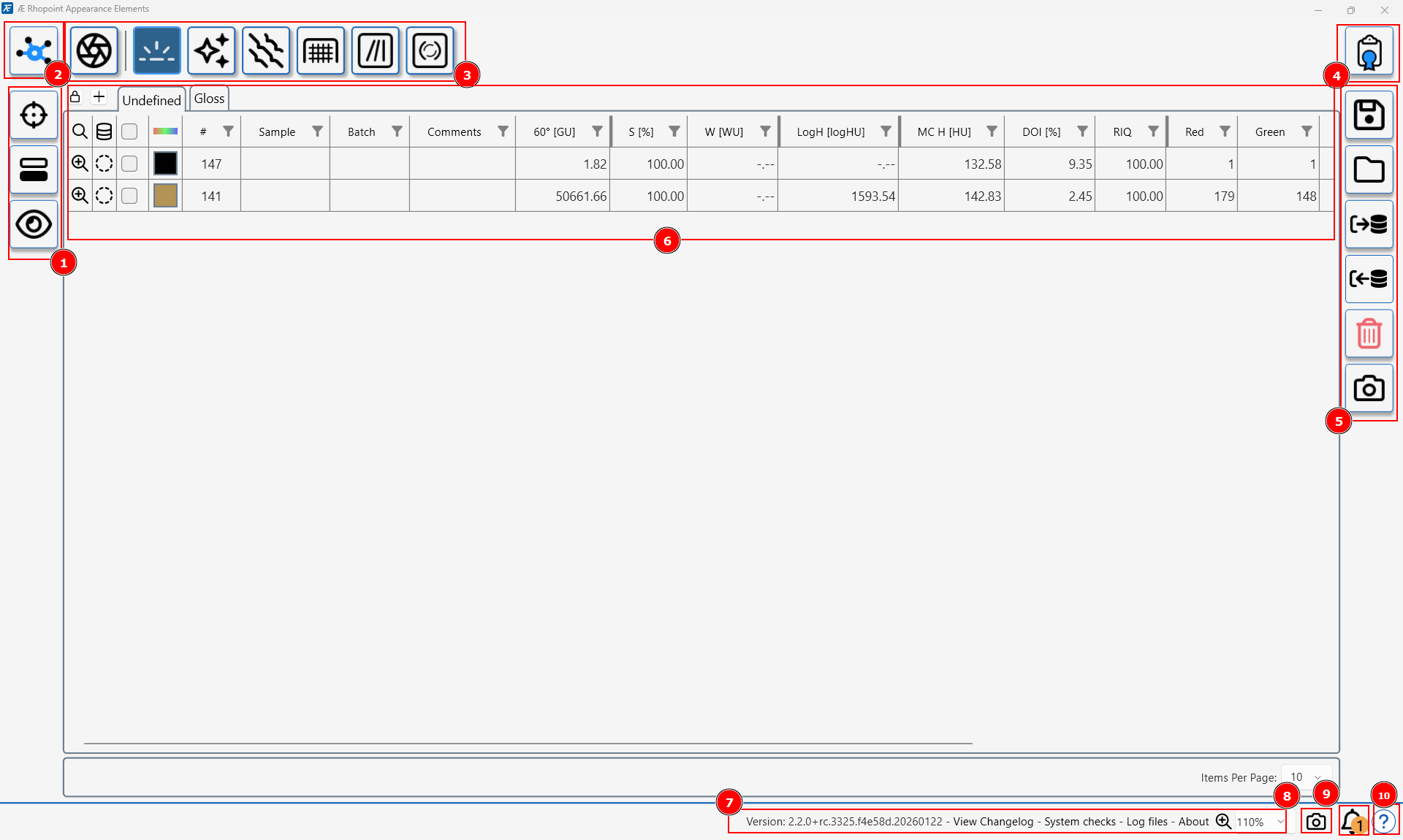Click the save floppy disk icon

tap(1369, 115)
